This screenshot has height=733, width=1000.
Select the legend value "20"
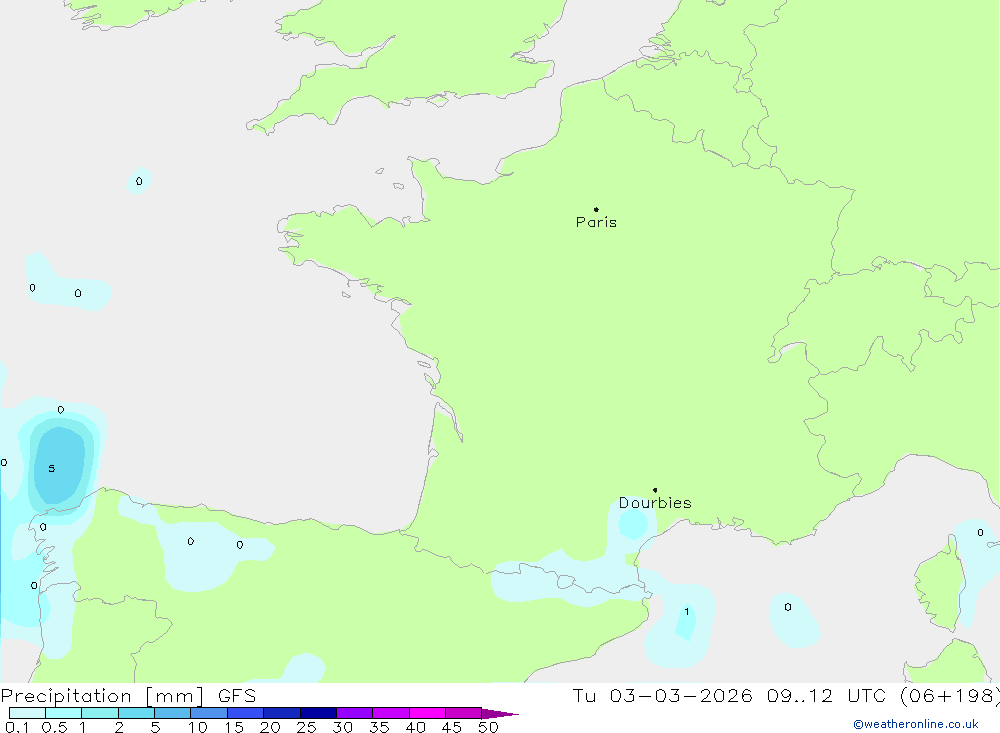click(270, 727)
